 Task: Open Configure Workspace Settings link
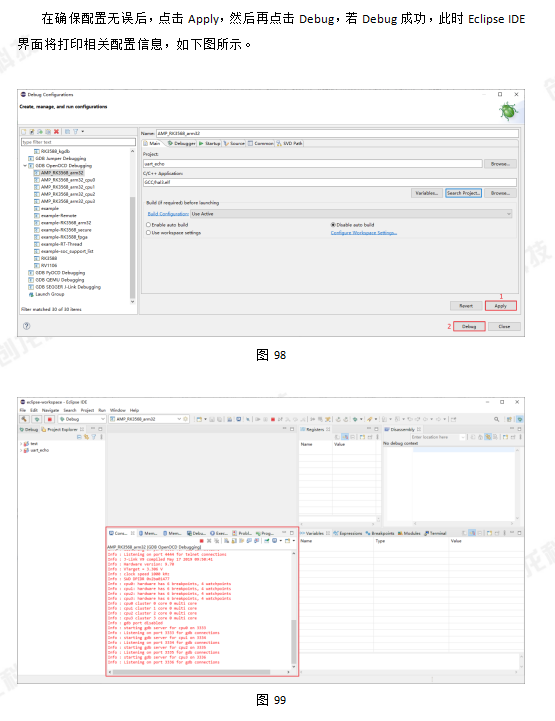363,233
